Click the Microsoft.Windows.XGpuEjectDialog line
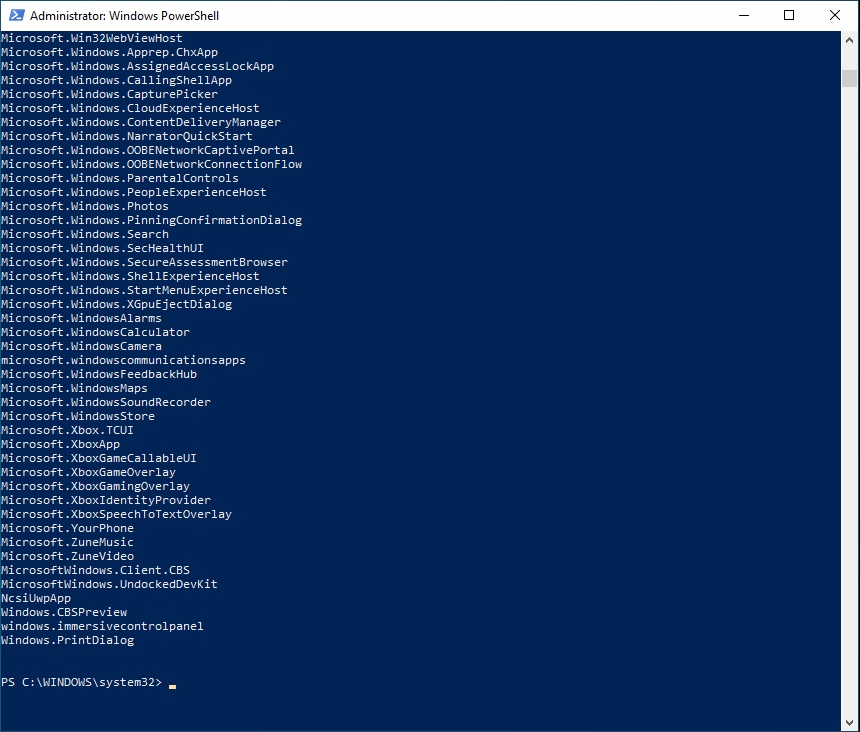The image size is (860, 732). click(x=116, y=304)
